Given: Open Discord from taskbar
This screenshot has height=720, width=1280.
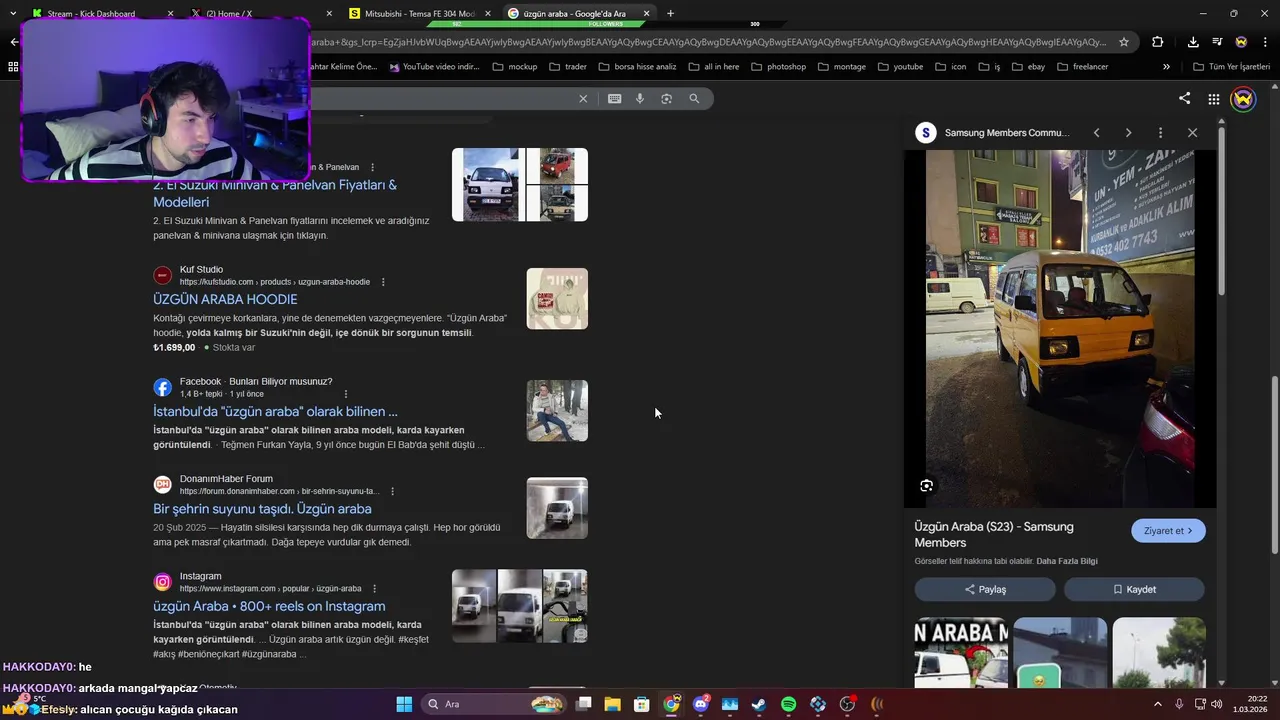Looking at the screenshot, I should (x=700, y=704).
